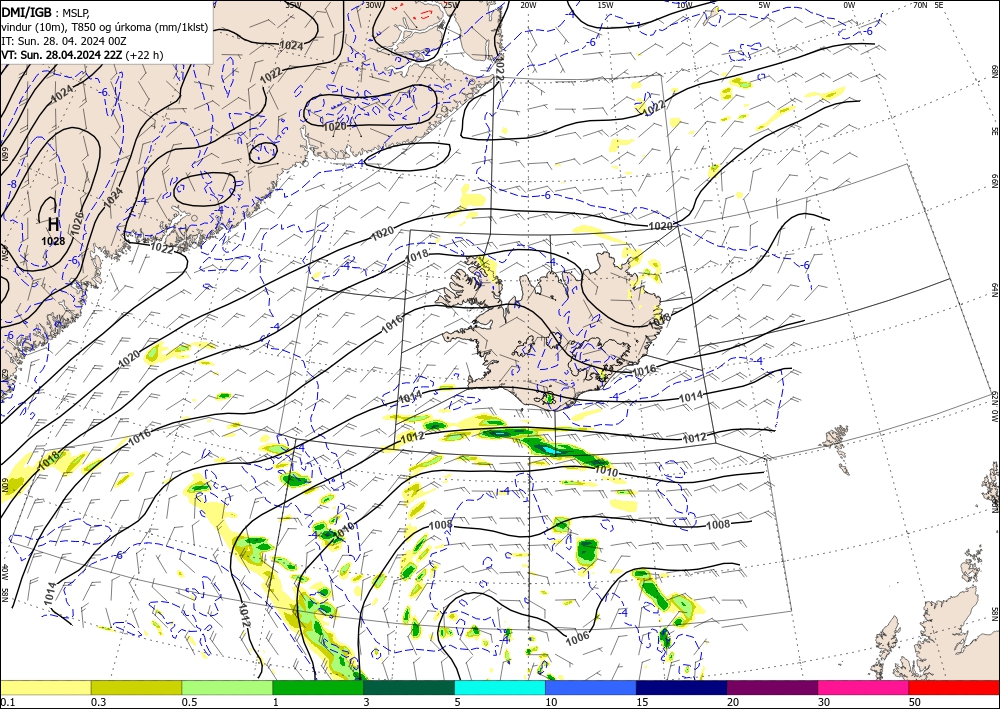This screenshot has height=709, width=1000.
Task: Click the '66N' latitude label at right edge
Action: [994, 182]
